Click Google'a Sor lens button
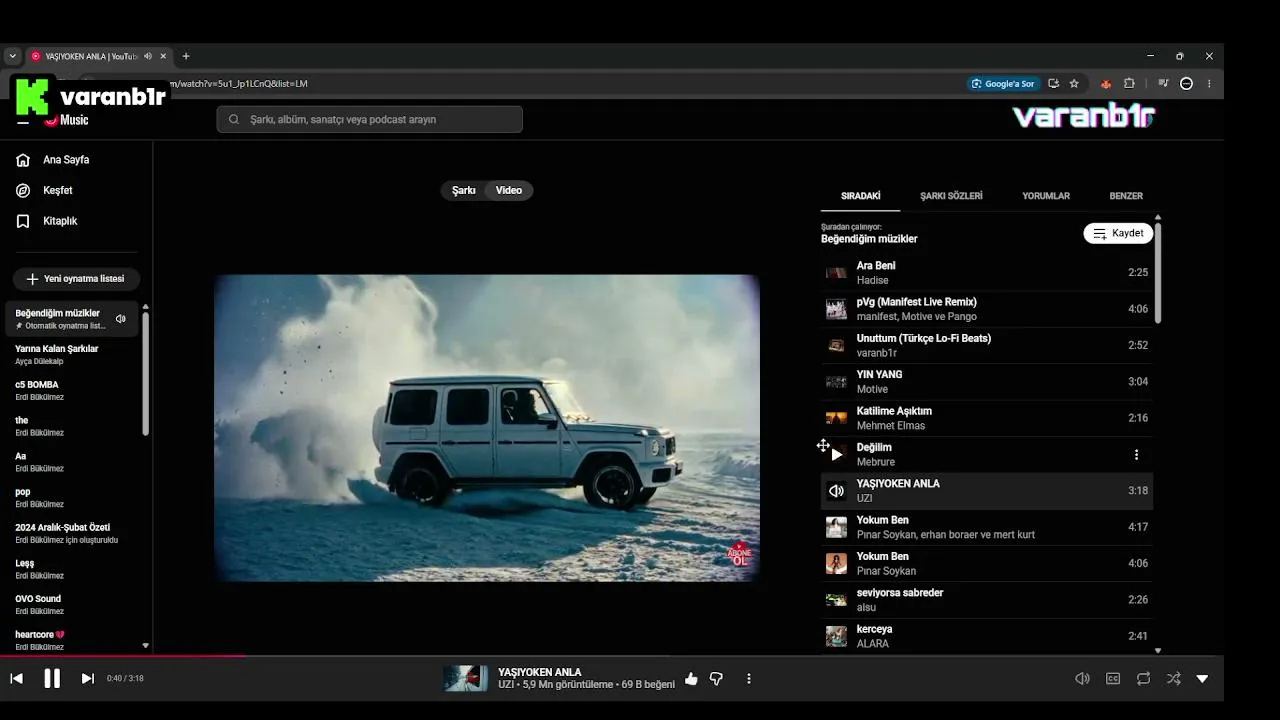The image size is (1280, 720). pos(1002,84)
